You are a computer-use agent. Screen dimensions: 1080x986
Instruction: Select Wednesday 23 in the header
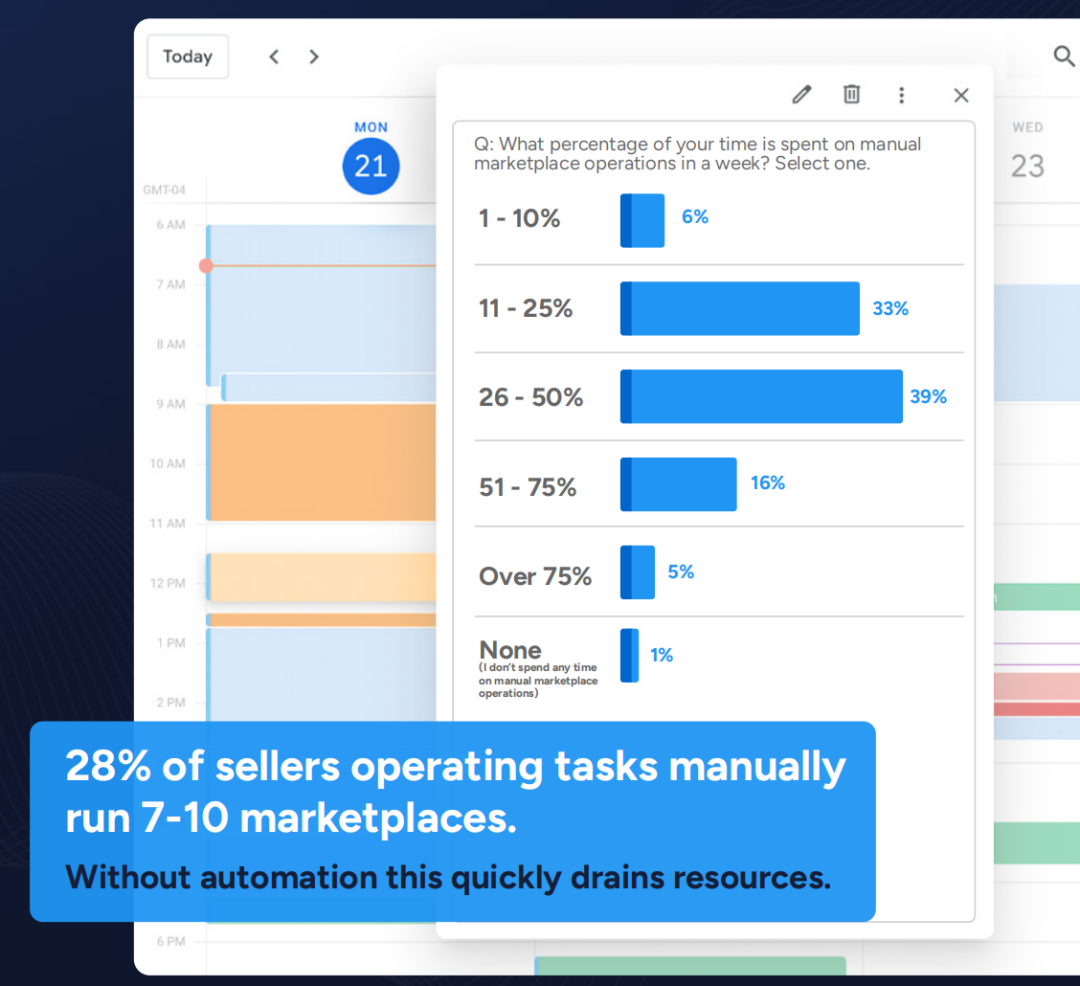pyautogui.click(x=1027, y=165)
